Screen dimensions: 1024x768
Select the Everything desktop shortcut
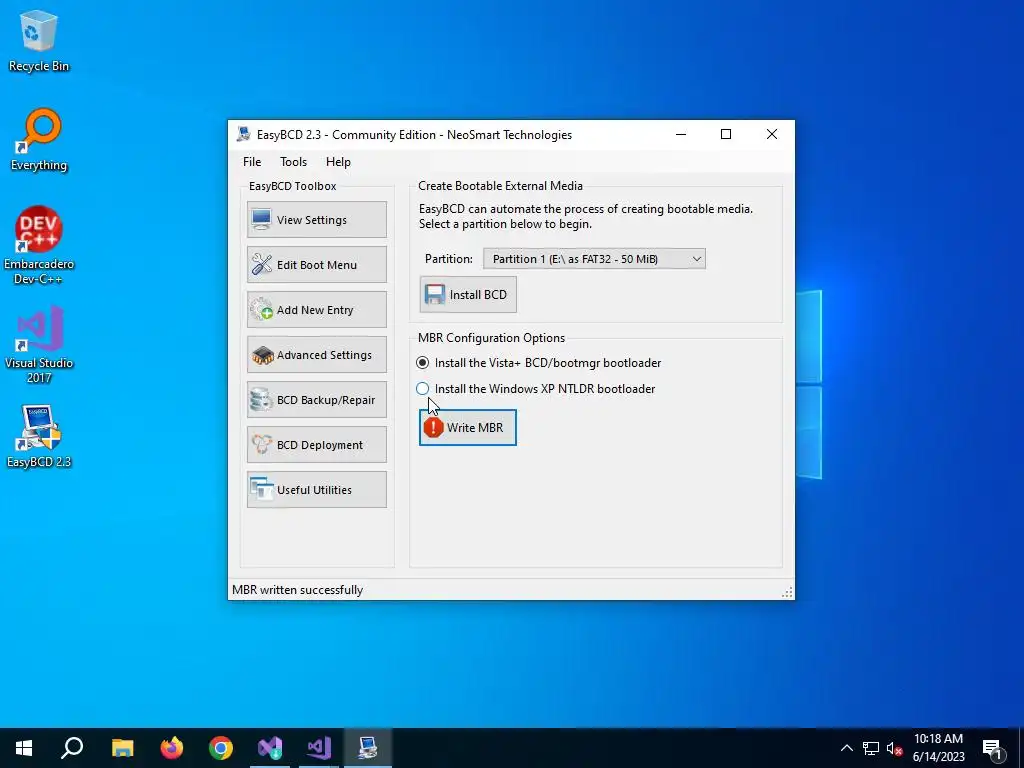pyautogui.click(x=39, y=140)
